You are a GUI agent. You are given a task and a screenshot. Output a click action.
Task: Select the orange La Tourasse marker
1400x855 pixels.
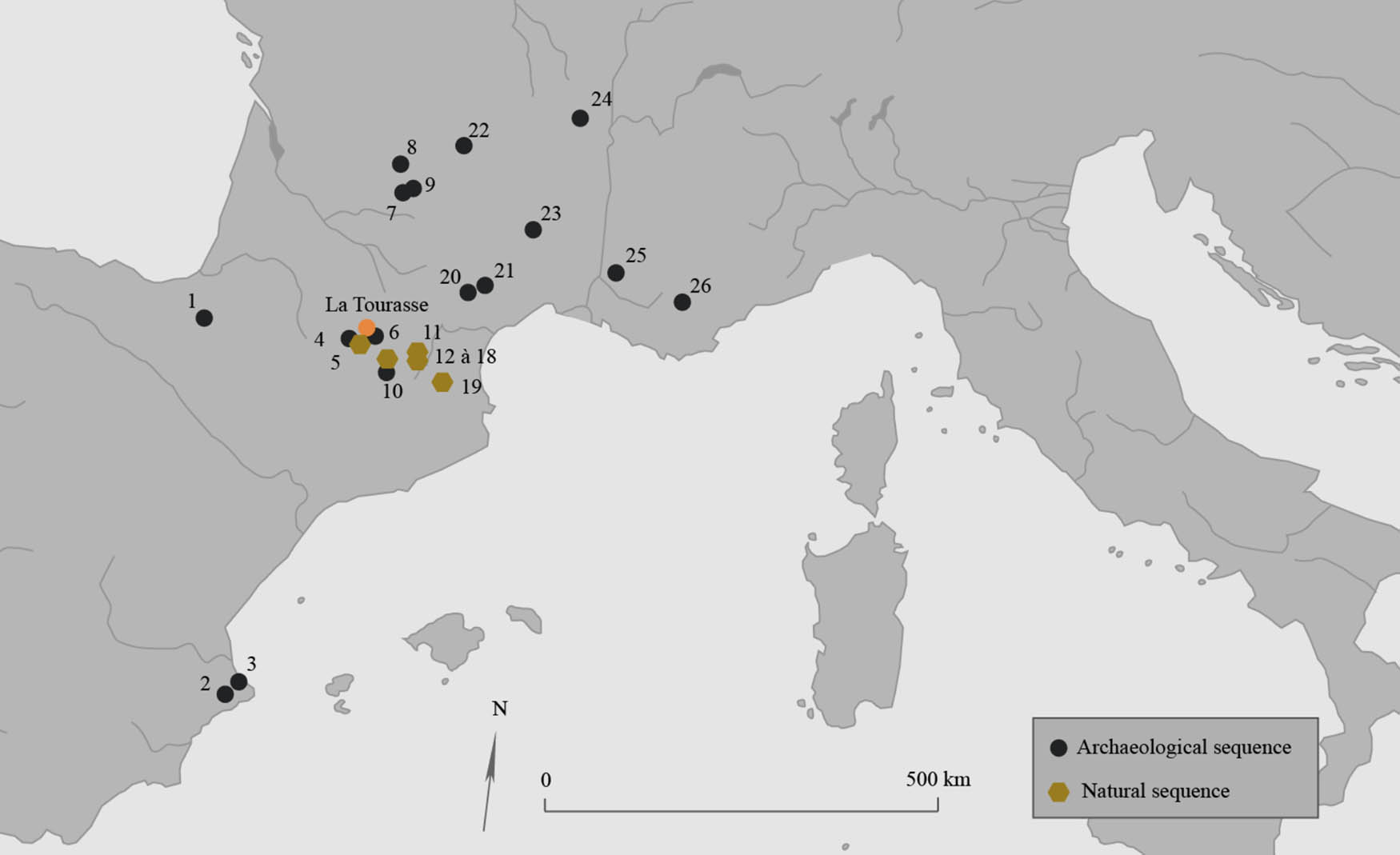point(366,327)
